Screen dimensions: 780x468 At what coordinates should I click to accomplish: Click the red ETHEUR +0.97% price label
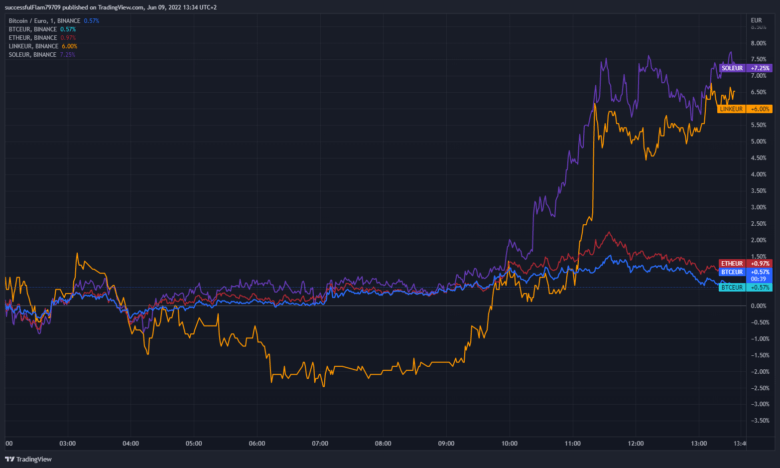coord(746,264)
